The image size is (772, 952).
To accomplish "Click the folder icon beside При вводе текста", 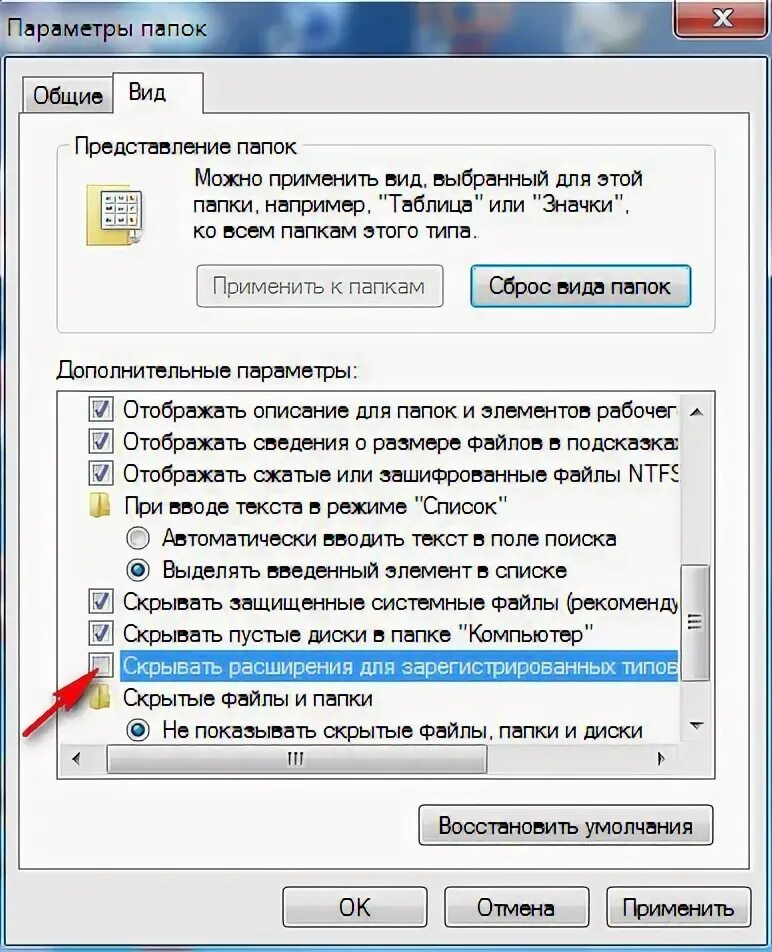I will click(100, 506).
